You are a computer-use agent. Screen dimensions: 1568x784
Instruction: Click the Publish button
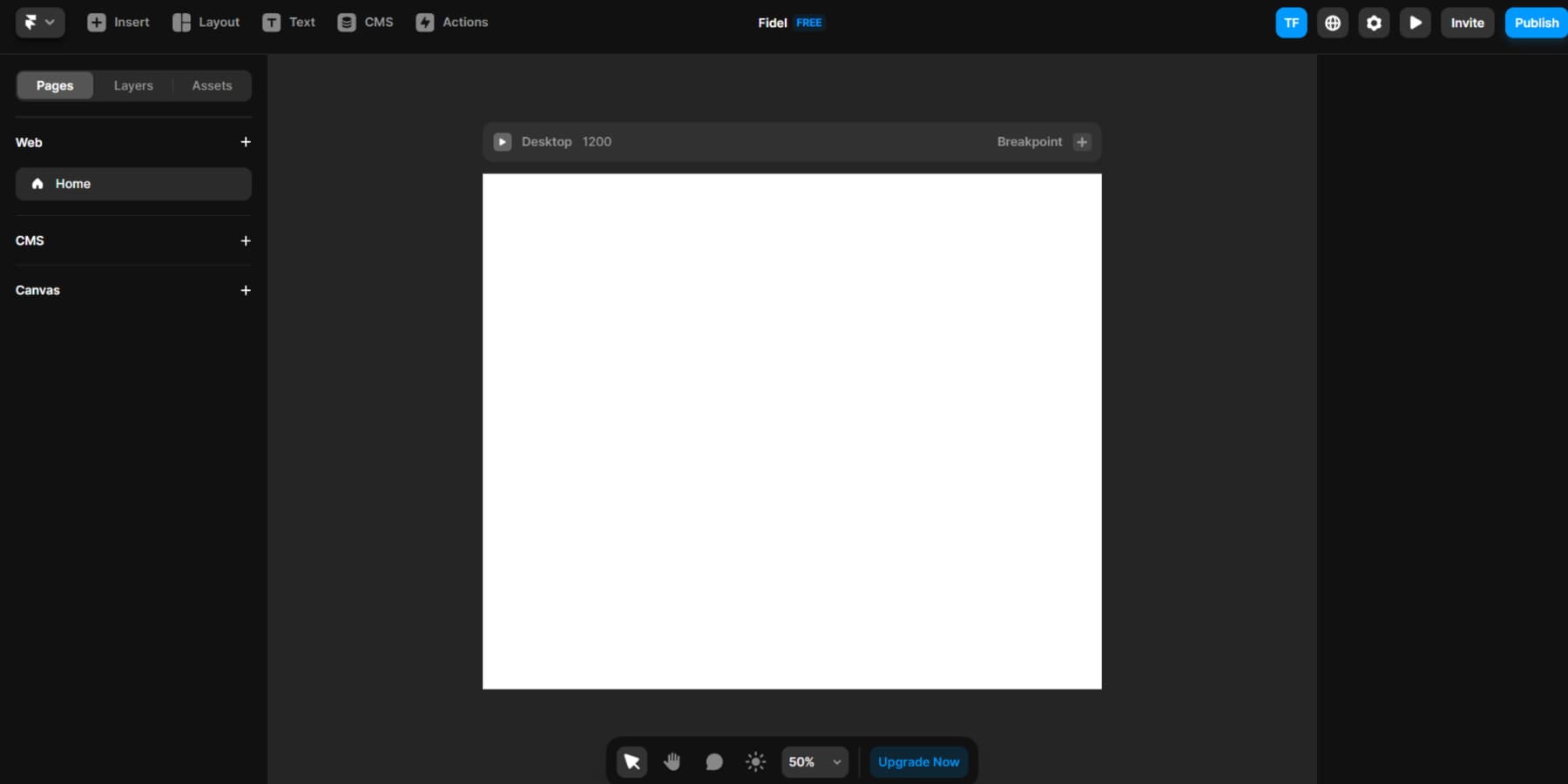(x=1536, y=22)
